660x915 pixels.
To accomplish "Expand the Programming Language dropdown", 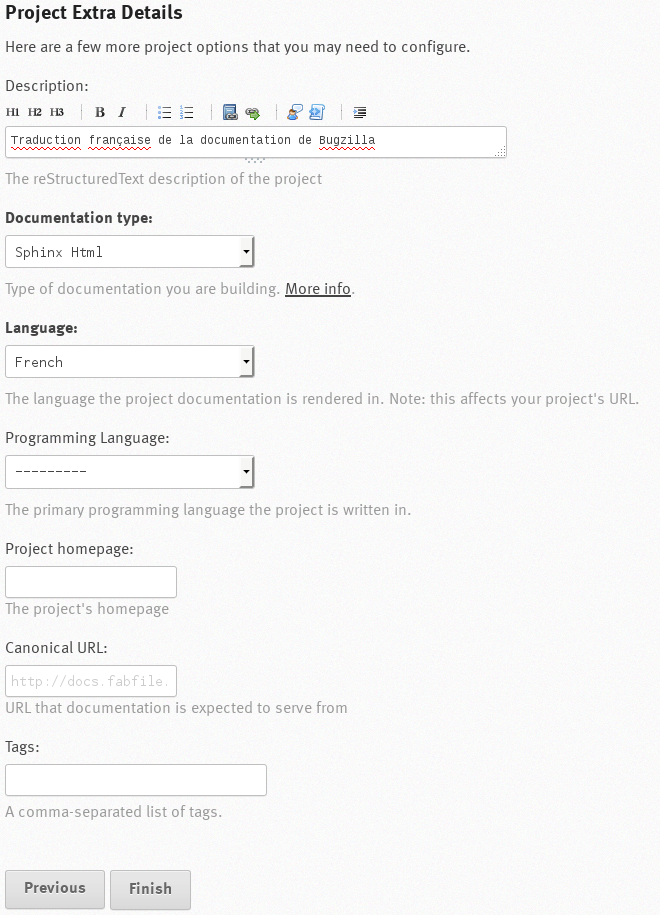I will point(128,471).
